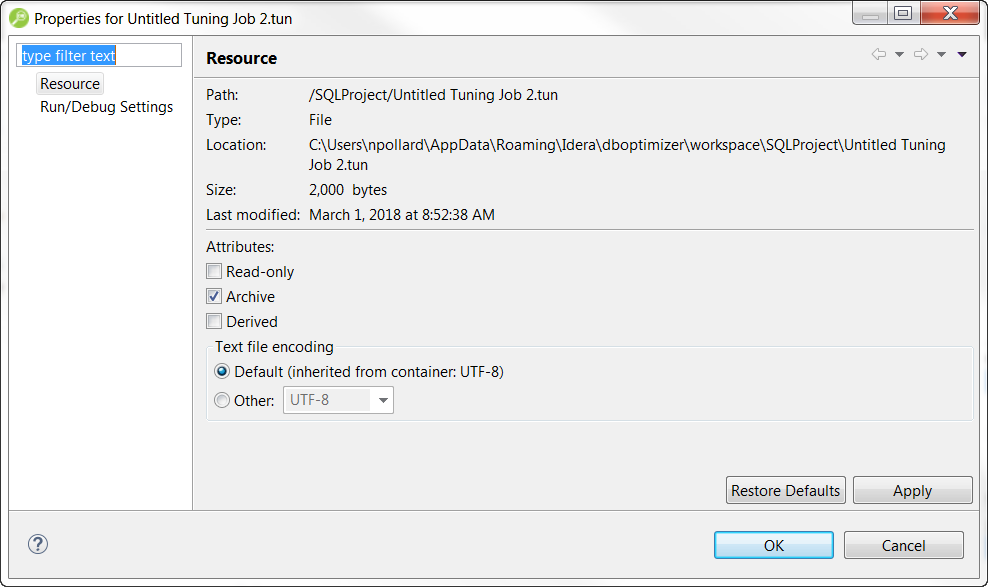The width and height of the screenshot is (988, 587).
Task: Click the Apply button
Action: click(912, 491)
